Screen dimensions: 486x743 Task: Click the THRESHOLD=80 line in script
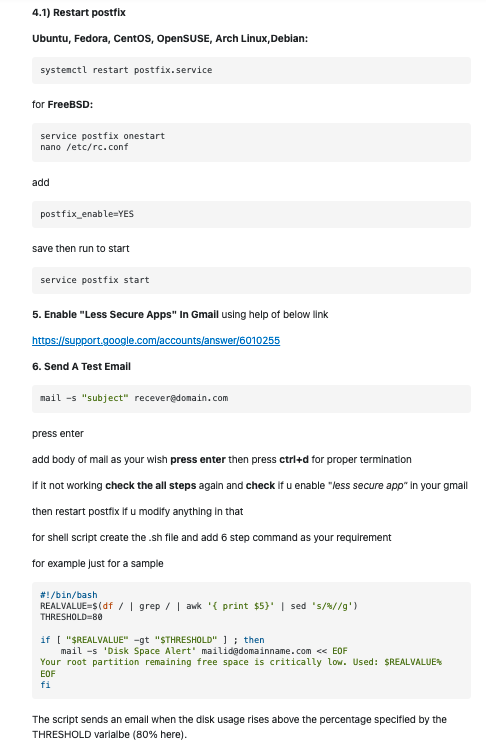[71, 617]
